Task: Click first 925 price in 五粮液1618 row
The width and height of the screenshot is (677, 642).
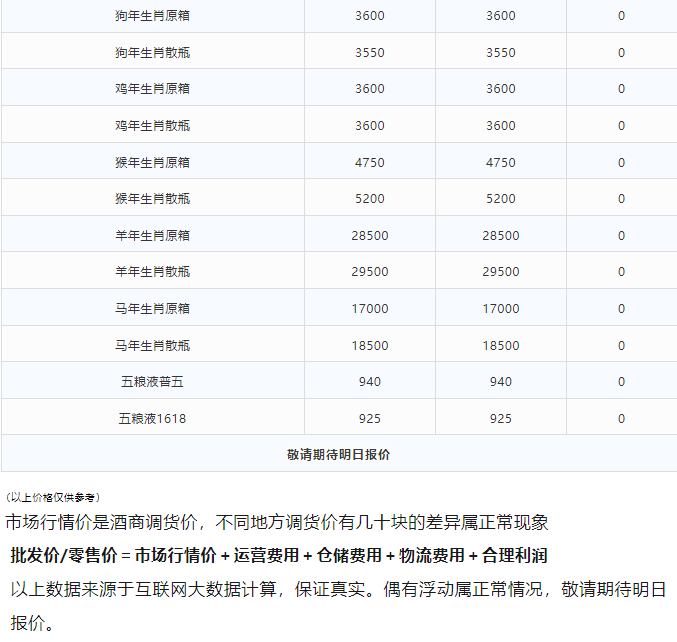Action: [370, 419]
